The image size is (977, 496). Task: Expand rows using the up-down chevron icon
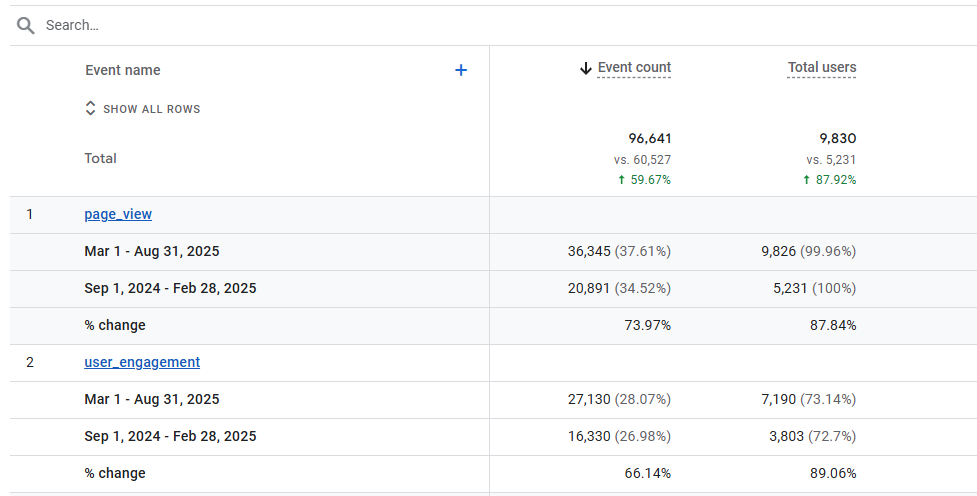[90, 108]
